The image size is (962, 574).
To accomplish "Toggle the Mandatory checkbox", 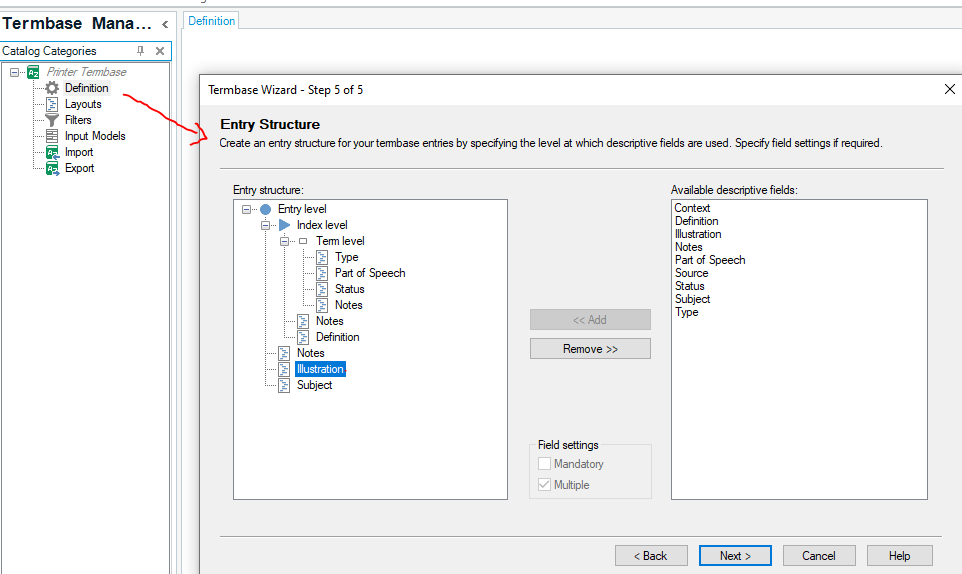I will pyautogui.click(x=544, y=464).
